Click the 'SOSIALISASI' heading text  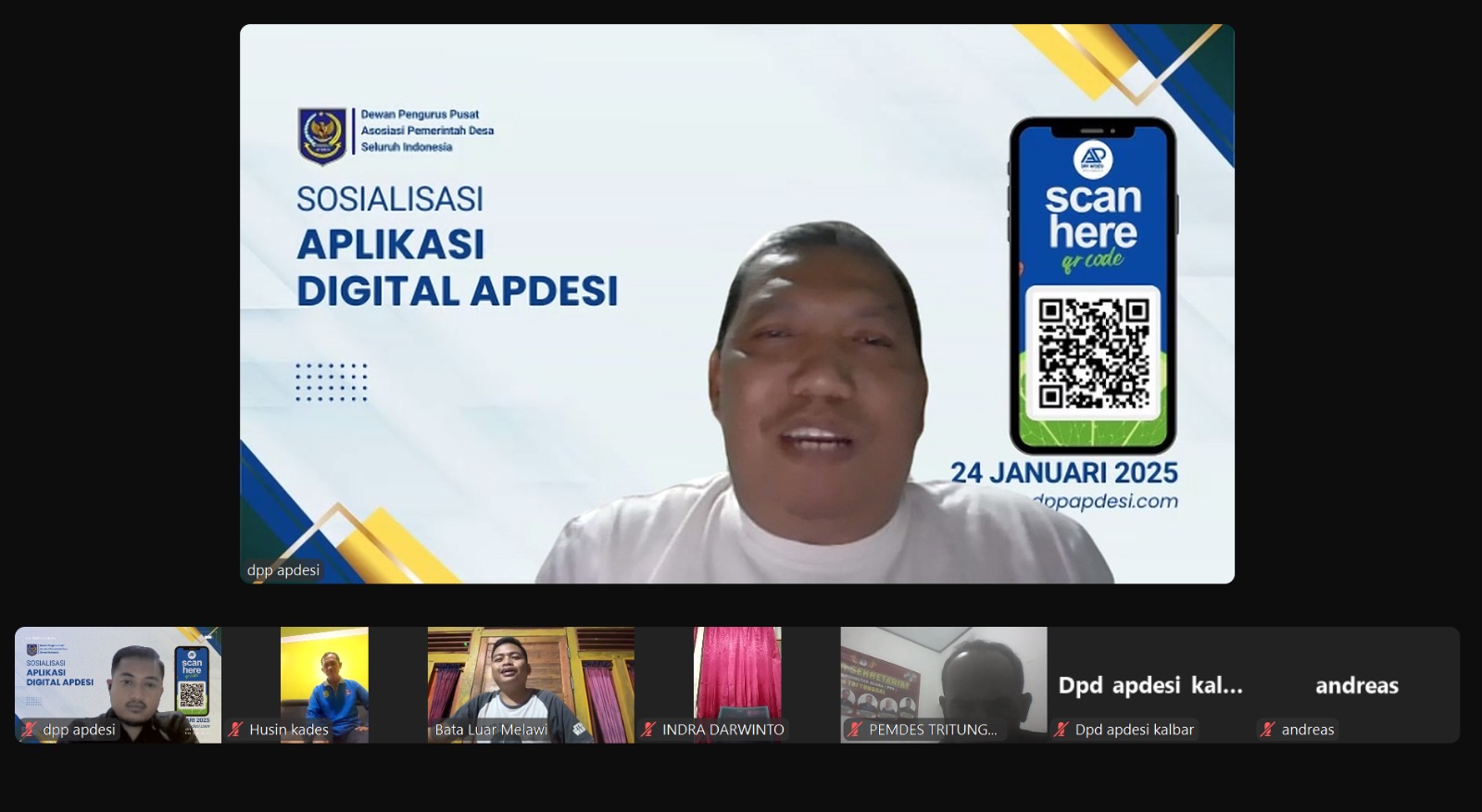click(x=390, y=199)
